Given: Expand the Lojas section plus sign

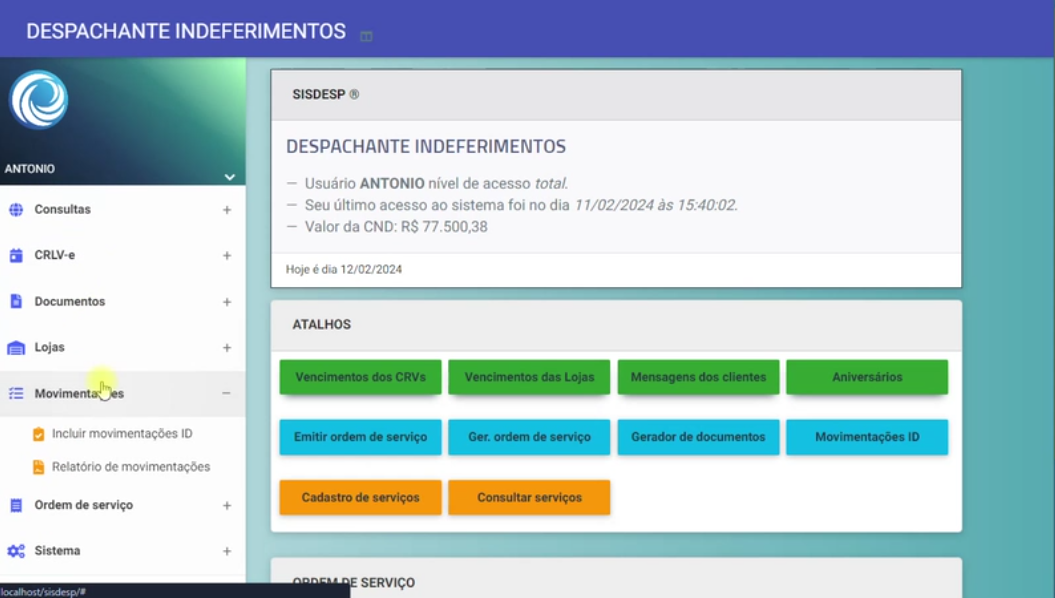Looking at the screenshot, I should tap(227, 348).
